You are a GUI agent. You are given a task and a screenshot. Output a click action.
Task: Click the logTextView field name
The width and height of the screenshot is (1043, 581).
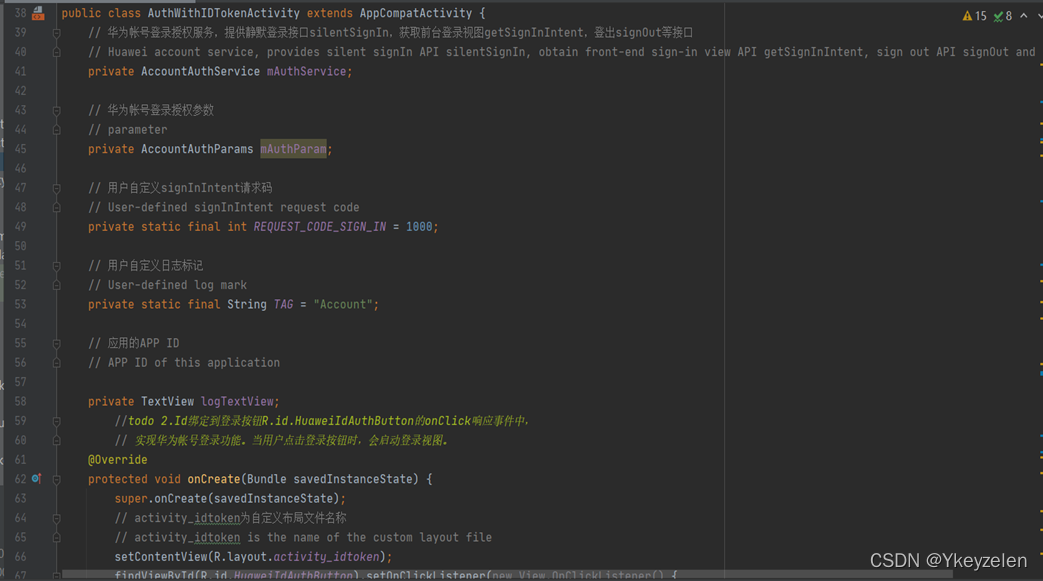pos(237,401)
